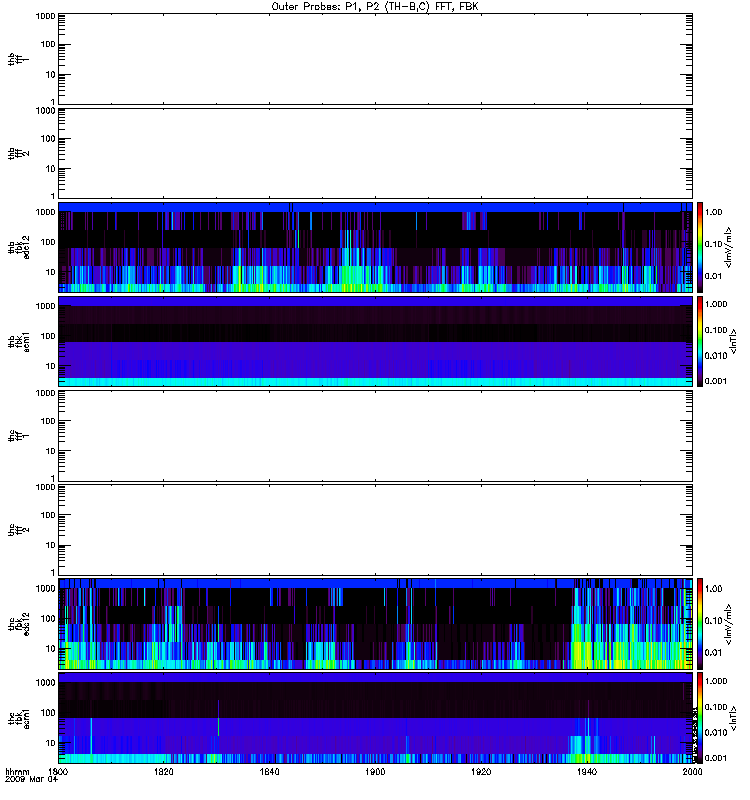This screenshot has width=750, height=800.
Task: Click the color bar beside the thc fbk scm1 panel
Action: (700, 718)
